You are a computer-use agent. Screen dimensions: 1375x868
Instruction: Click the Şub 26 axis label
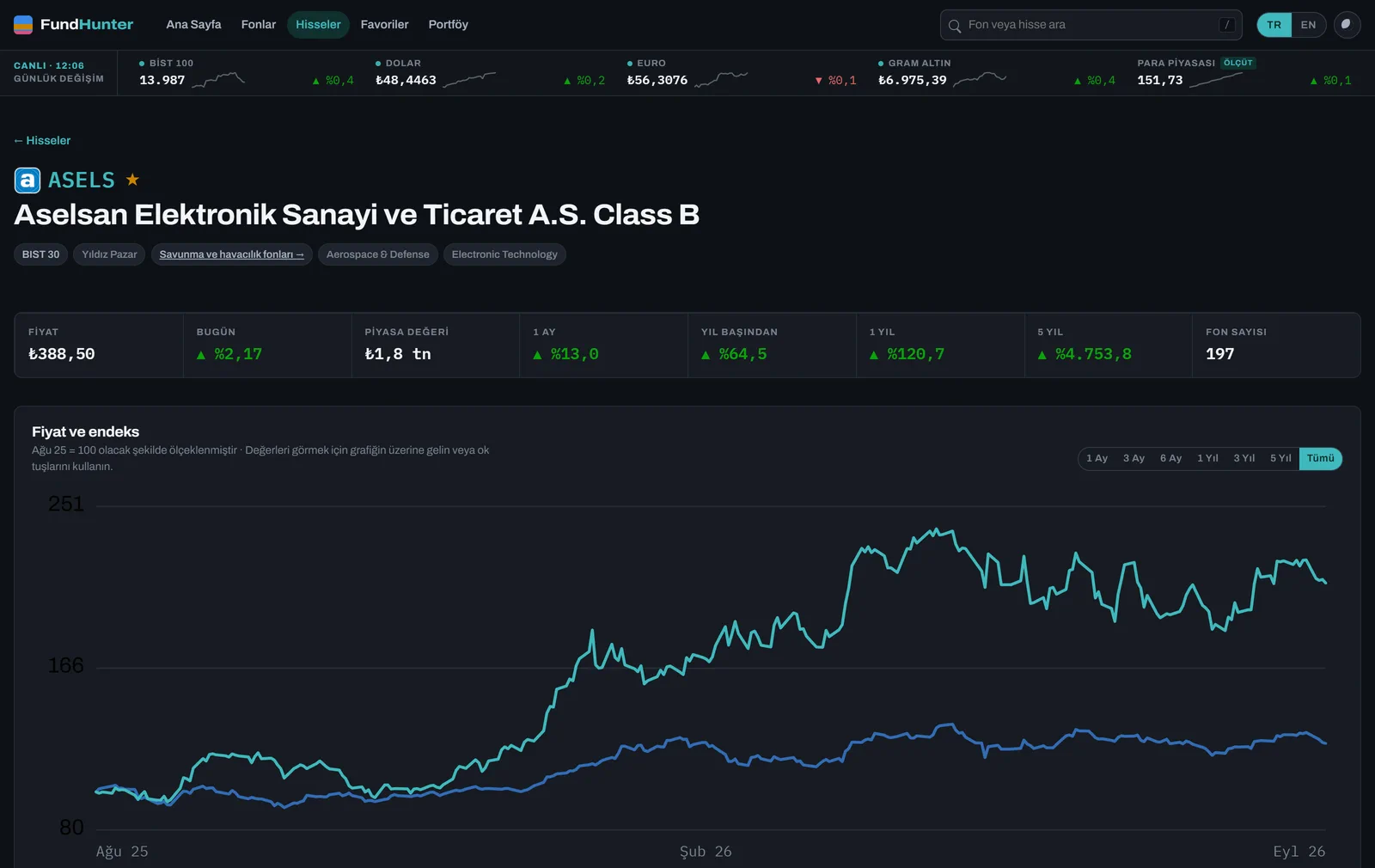tap(706, 852)
